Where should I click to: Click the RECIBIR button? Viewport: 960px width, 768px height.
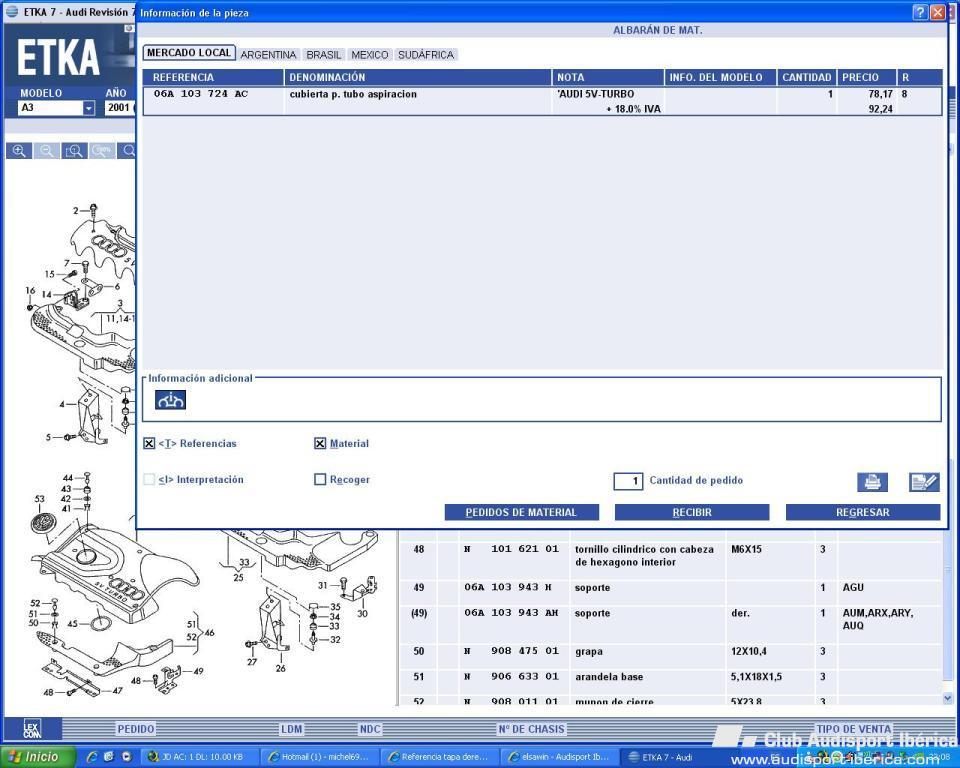692,513
